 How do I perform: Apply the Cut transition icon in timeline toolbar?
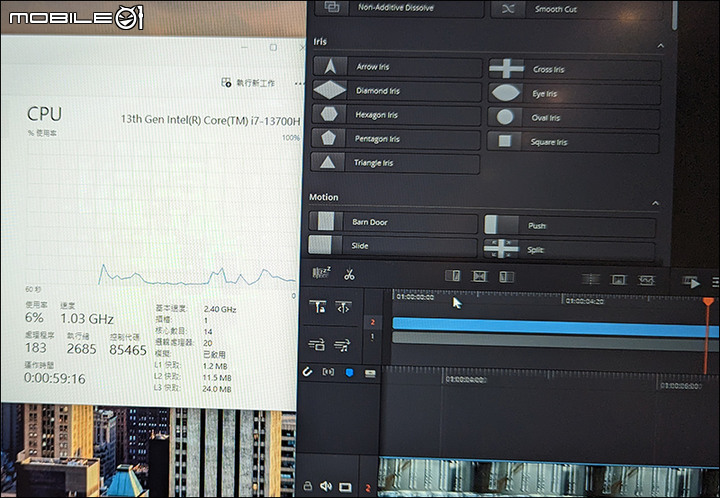point(453,275)
